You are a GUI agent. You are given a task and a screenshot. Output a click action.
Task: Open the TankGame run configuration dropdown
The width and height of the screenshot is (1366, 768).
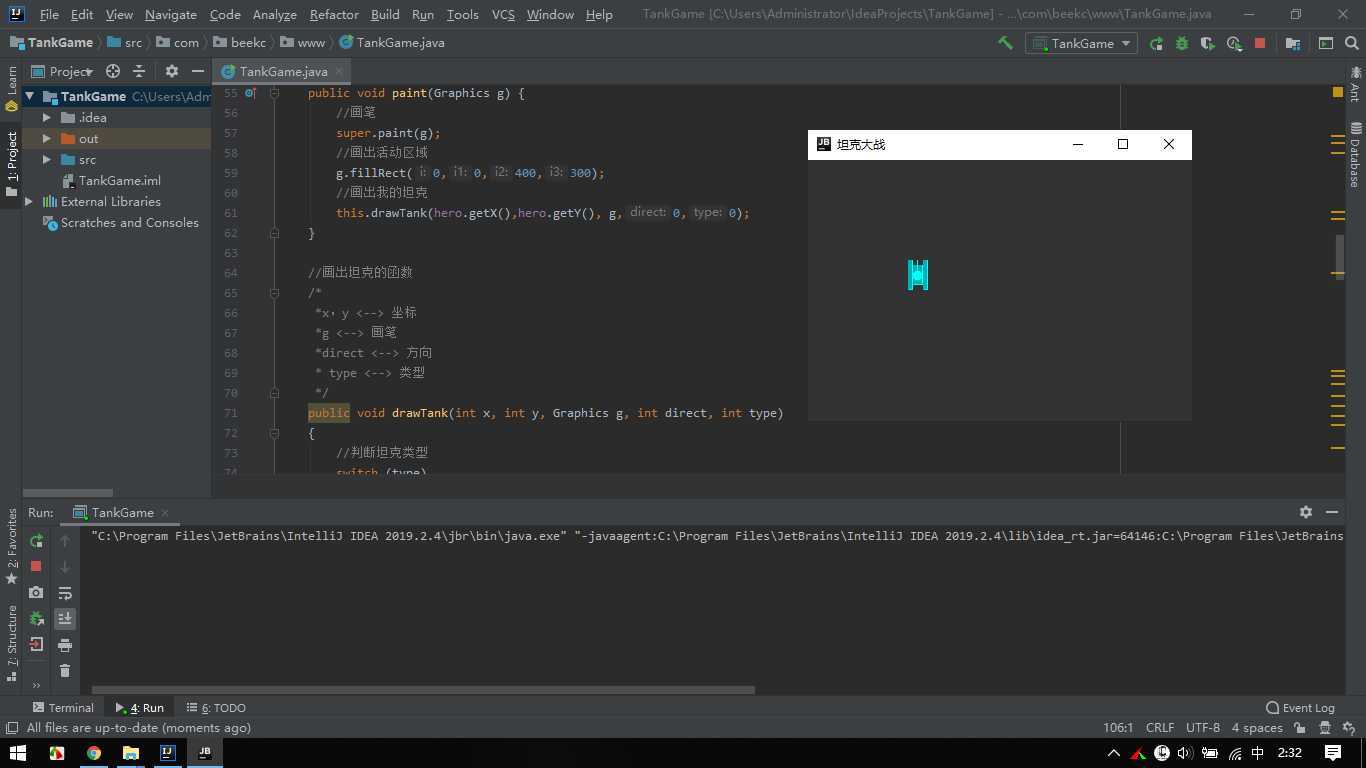[x=1083, y=43]
